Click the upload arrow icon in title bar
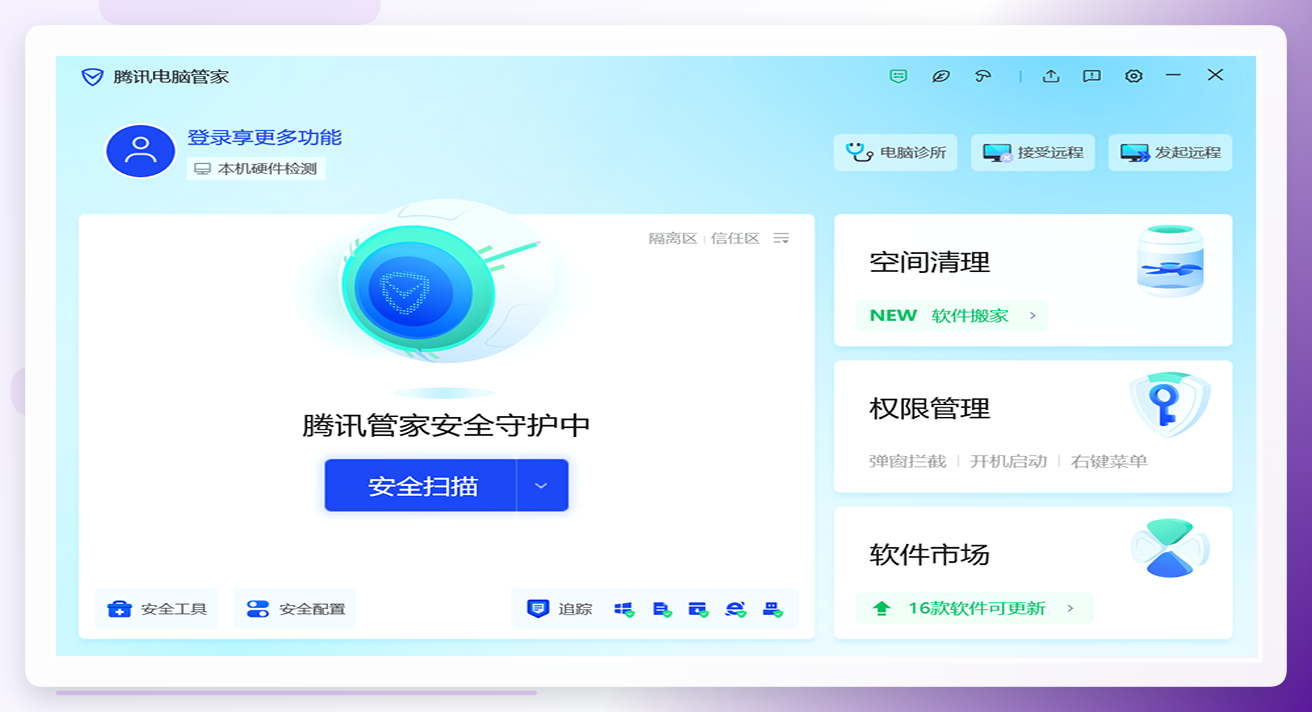Screen dimensions: 1312x712 [x=1051, y=76]
